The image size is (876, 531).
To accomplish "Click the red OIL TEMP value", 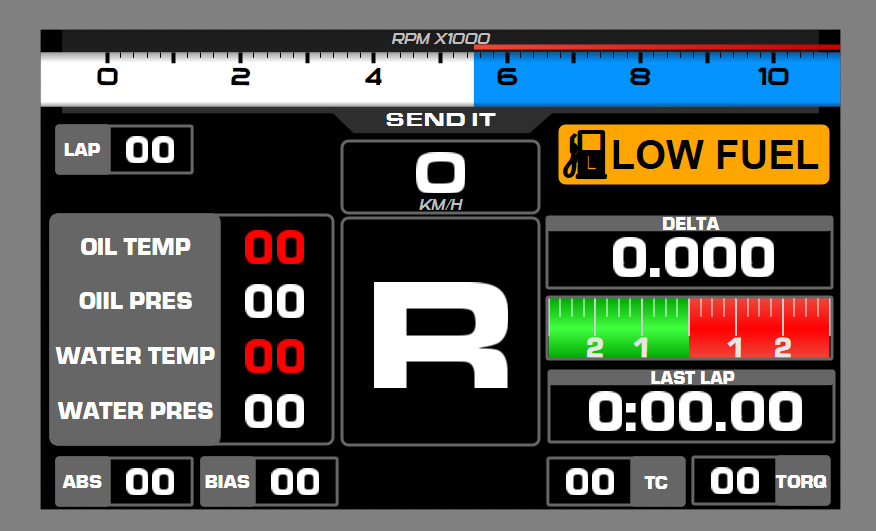I will [x=274, y=247].
